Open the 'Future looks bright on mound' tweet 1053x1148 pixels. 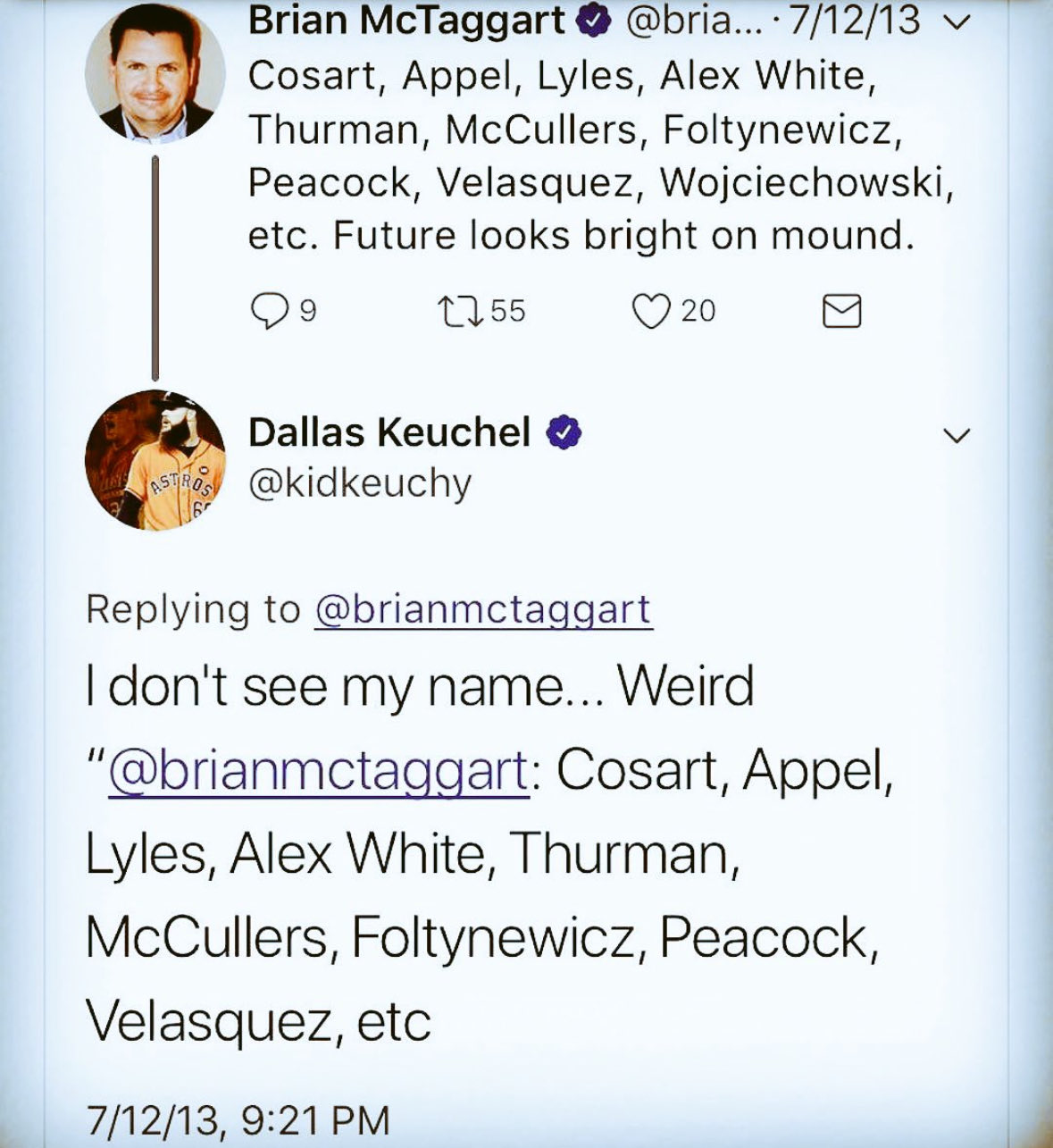coord(581,236)
